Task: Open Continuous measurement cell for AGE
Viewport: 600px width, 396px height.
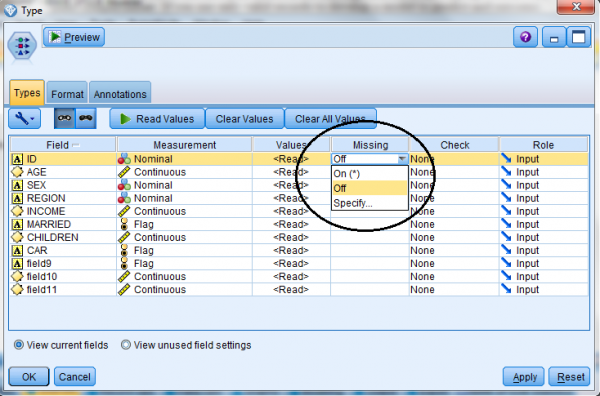Action: [184, 172]
